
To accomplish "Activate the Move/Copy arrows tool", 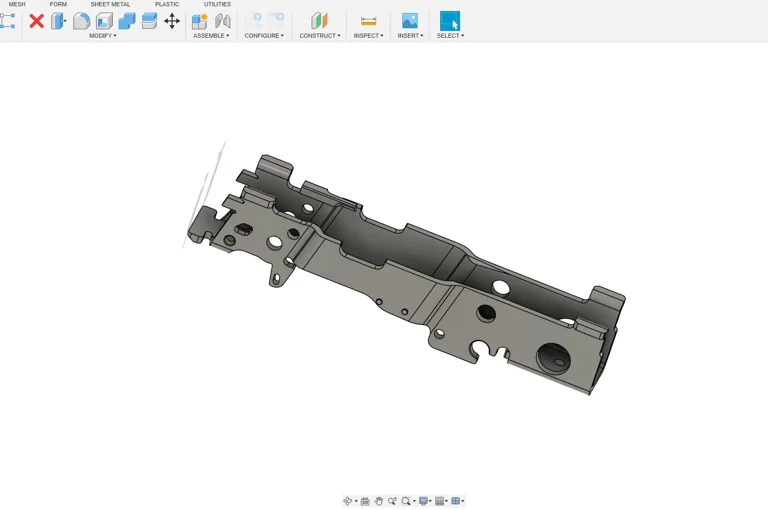I will coord(172,21).
